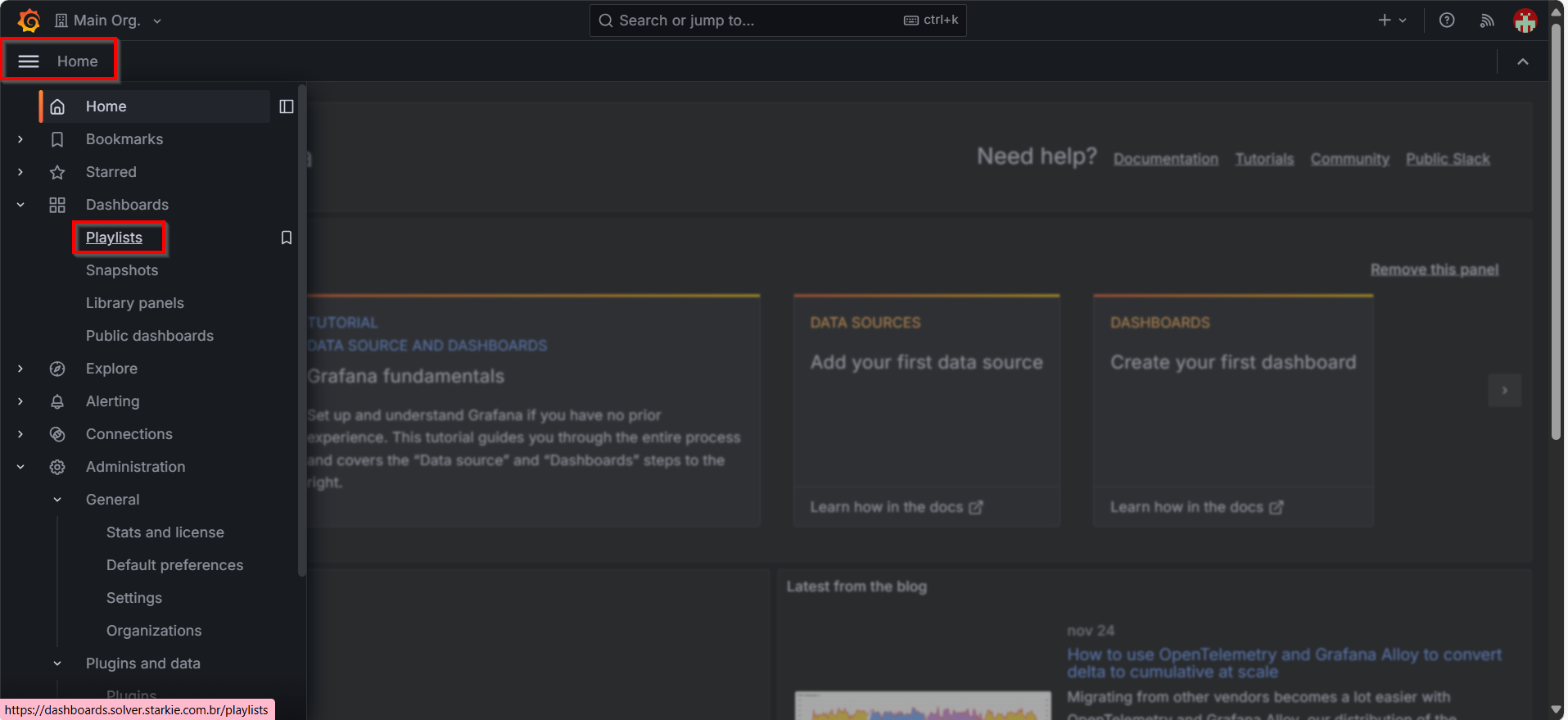Click the sidebar menu scrollbar
Viewport: 1568px width, 720px height.
tap(302, 330)
